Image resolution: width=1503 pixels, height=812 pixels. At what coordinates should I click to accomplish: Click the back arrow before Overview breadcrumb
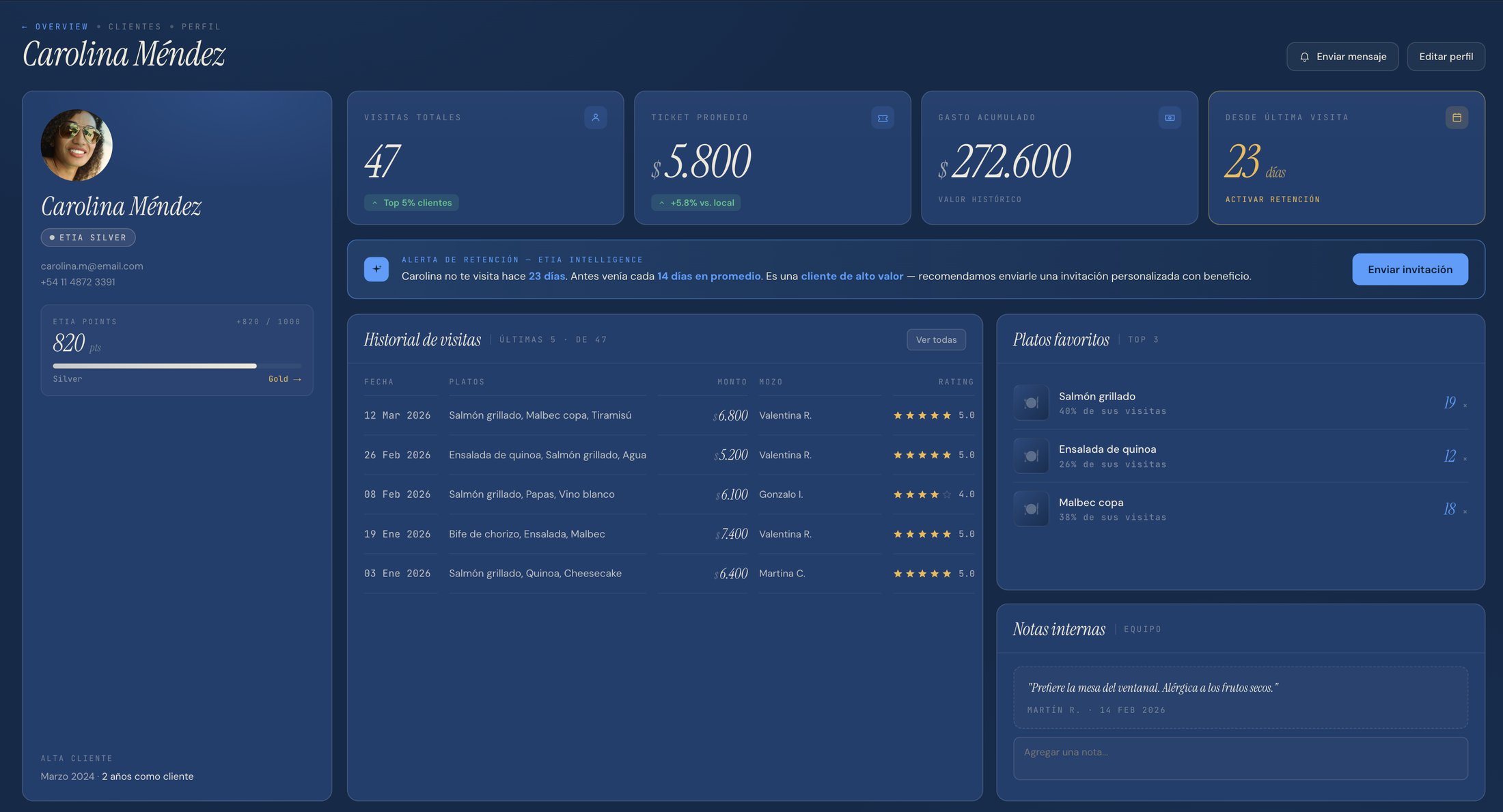tap(25, 27)
